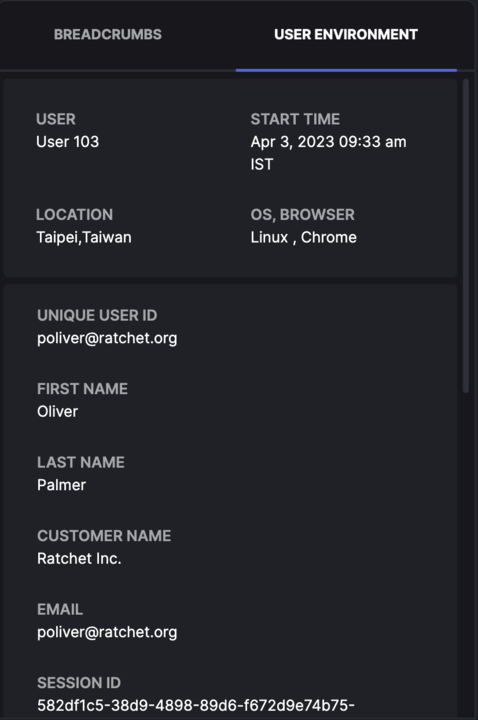This screenshot has height=720, width=478.
Task: Click the START TIME label
Action: (295, 119)
